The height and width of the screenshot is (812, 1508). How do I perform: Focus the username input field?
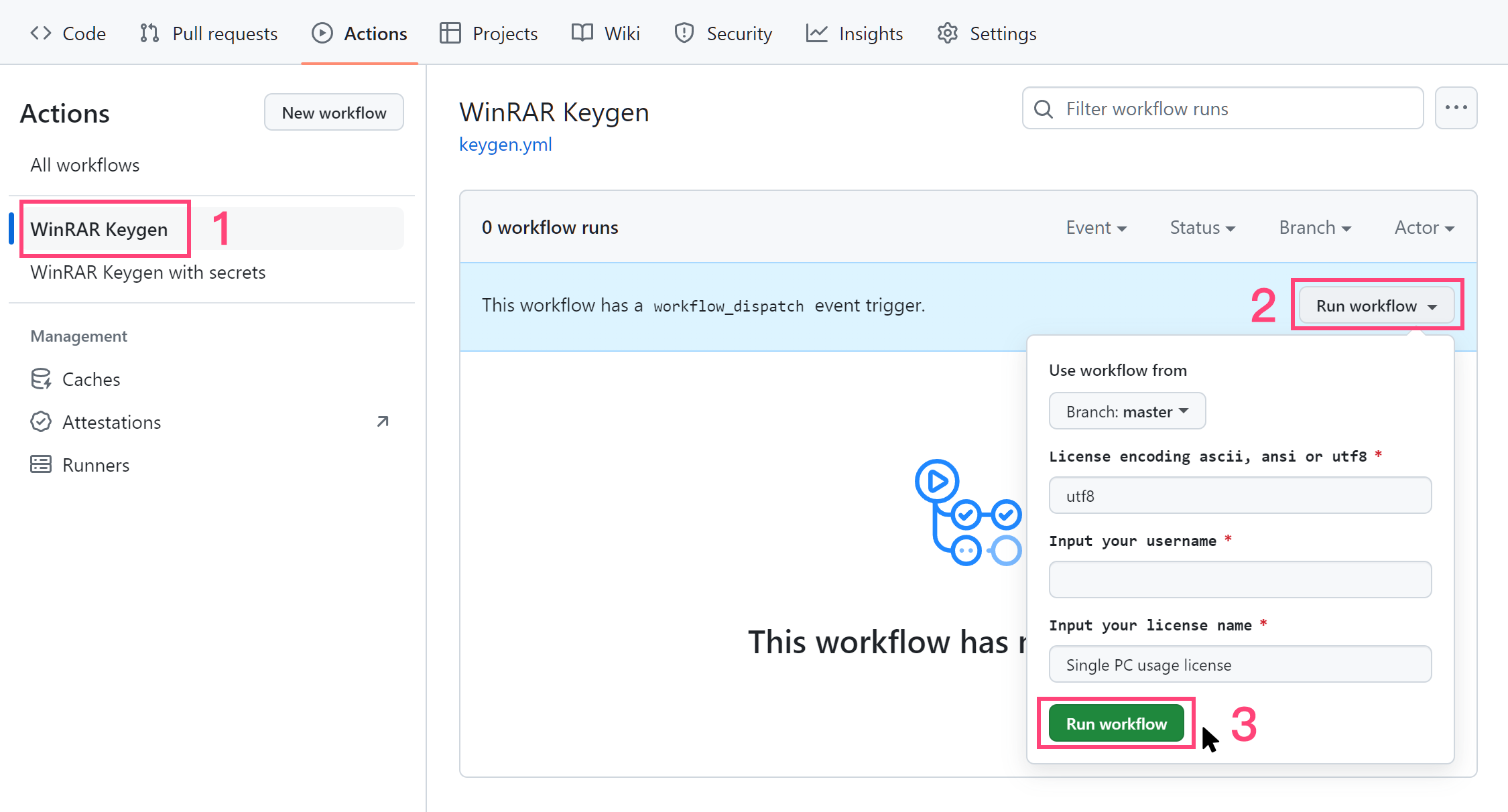pyautogui.click(x=1240, y=580)
